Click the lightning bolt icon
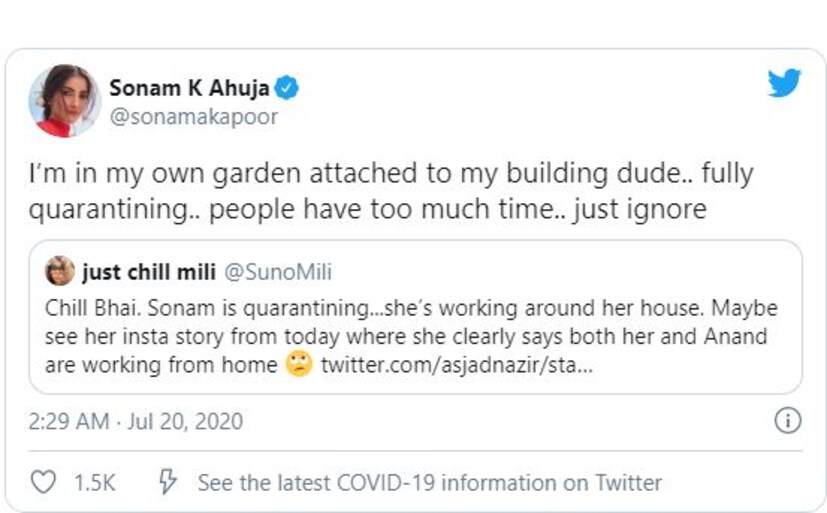Viewport: 827px width, 513px height. point(167,483)
